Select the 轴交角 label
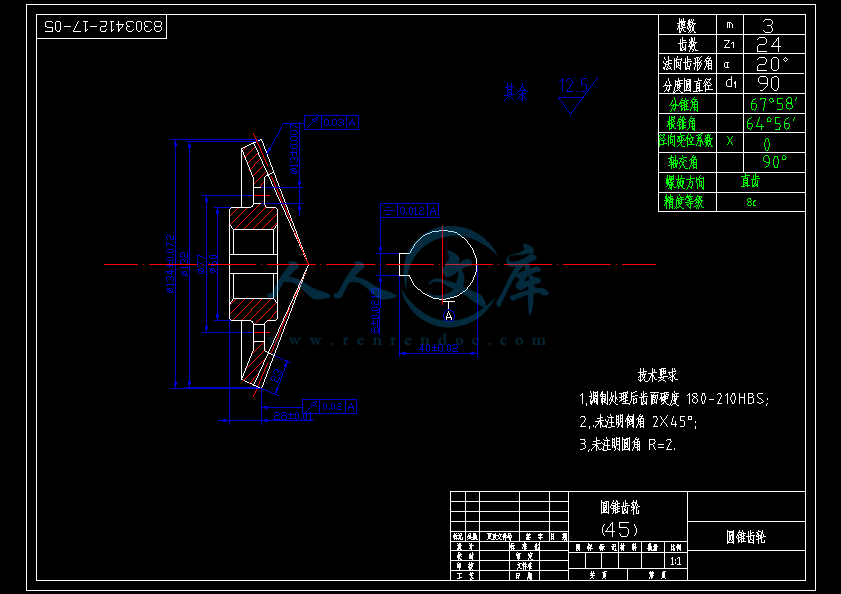Image resolution: width=841 pixels, height=594 pixels. [x=683, y=162]
